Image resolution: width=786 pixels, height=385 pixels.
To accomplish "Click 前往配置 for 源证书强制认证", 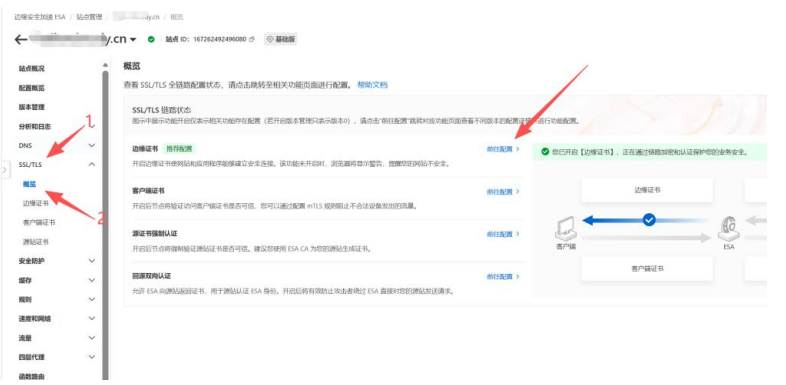I will click(503, 234).
